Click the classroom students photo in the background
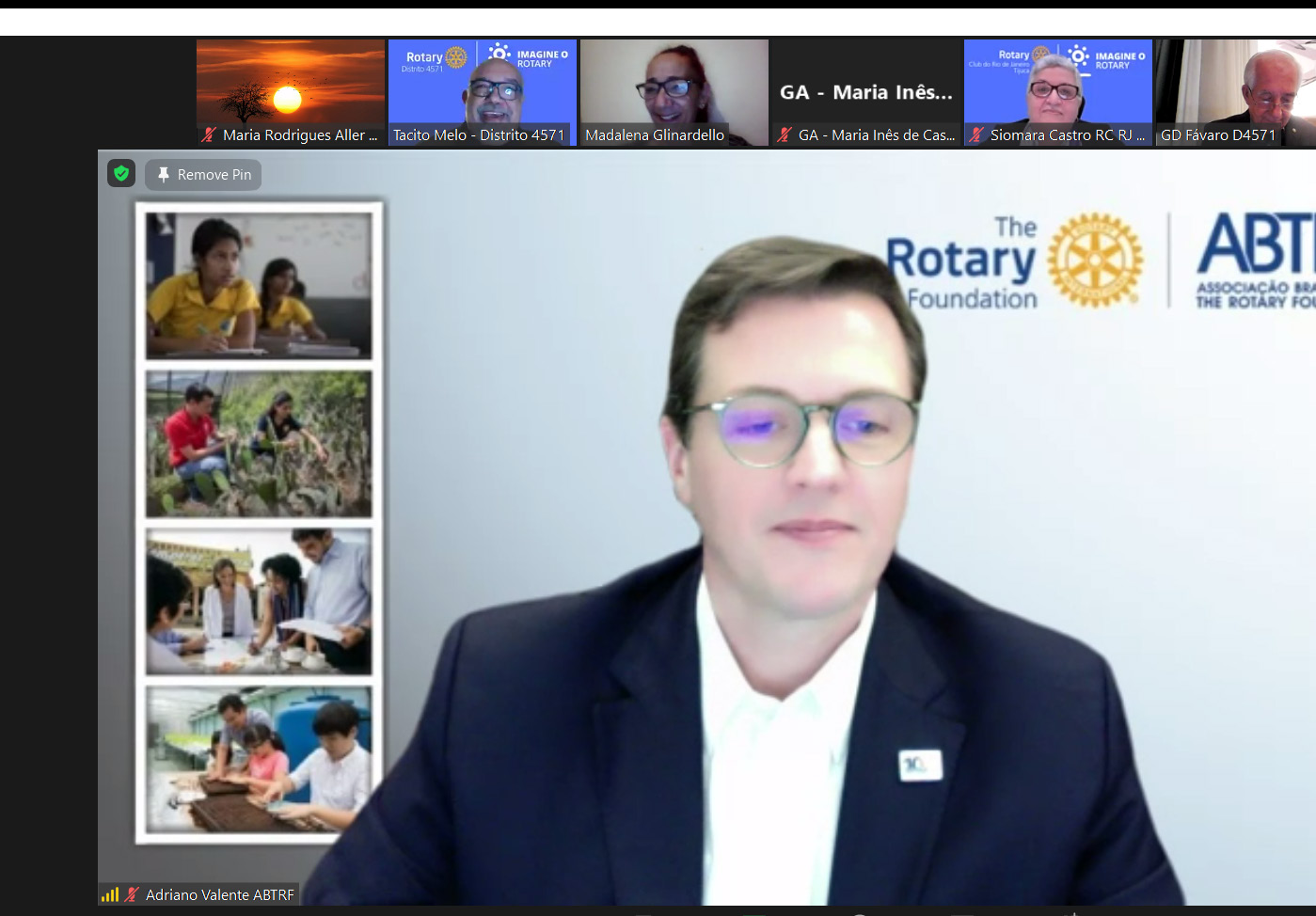The height and width of the screenshot is (916, 1316). click(x=259, y=285)
